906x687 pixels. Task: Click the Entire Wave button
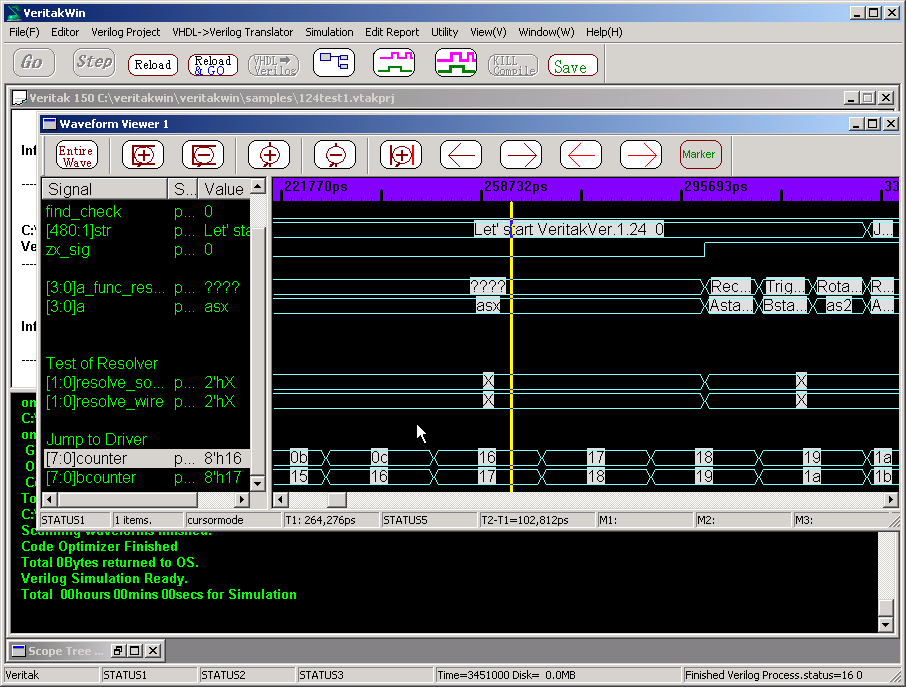tap(76, 155)
